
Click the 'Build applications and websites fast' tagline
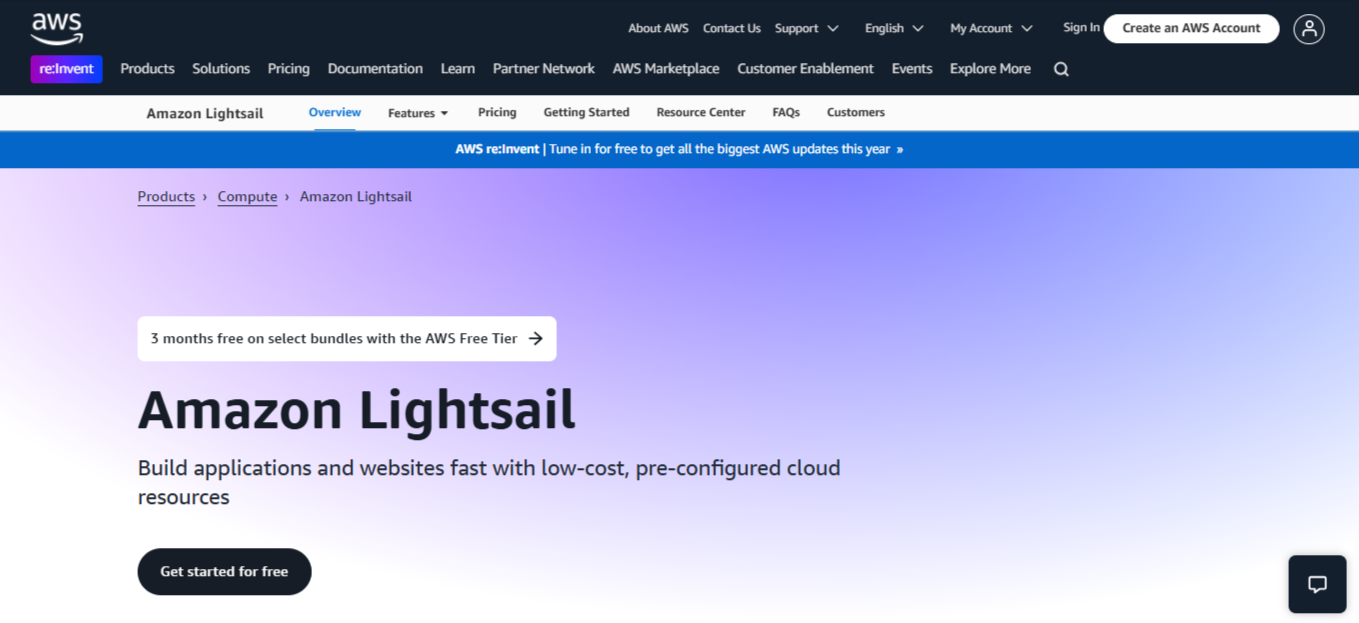pos(489,482)
